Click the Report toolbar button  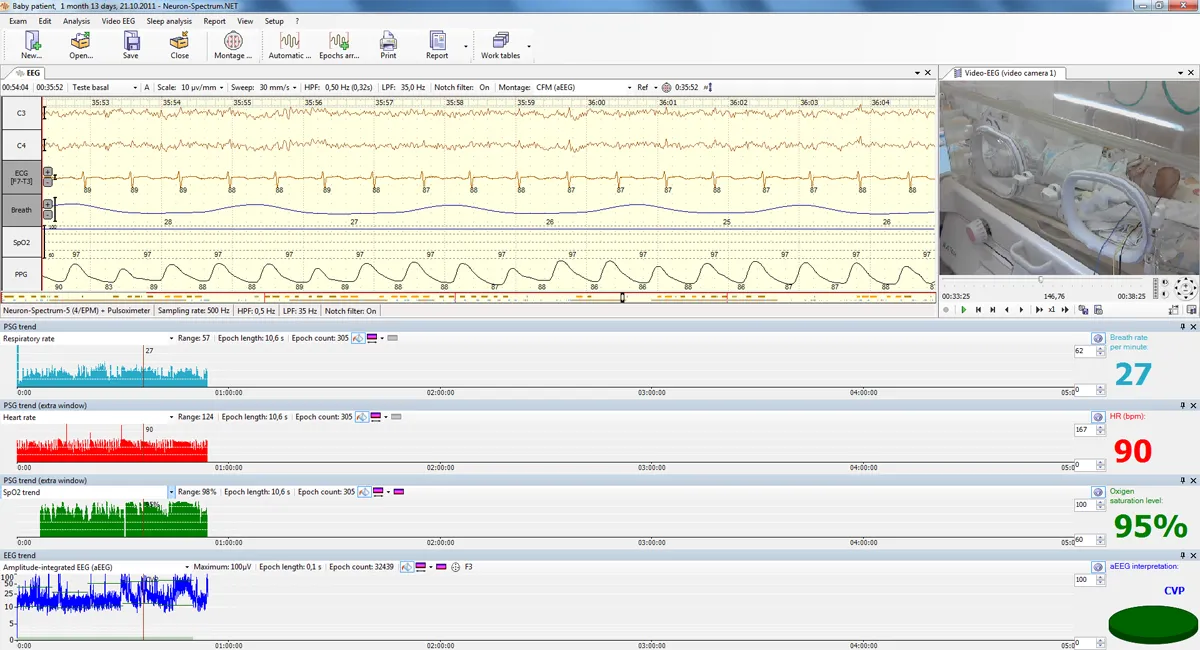(437, 42)
